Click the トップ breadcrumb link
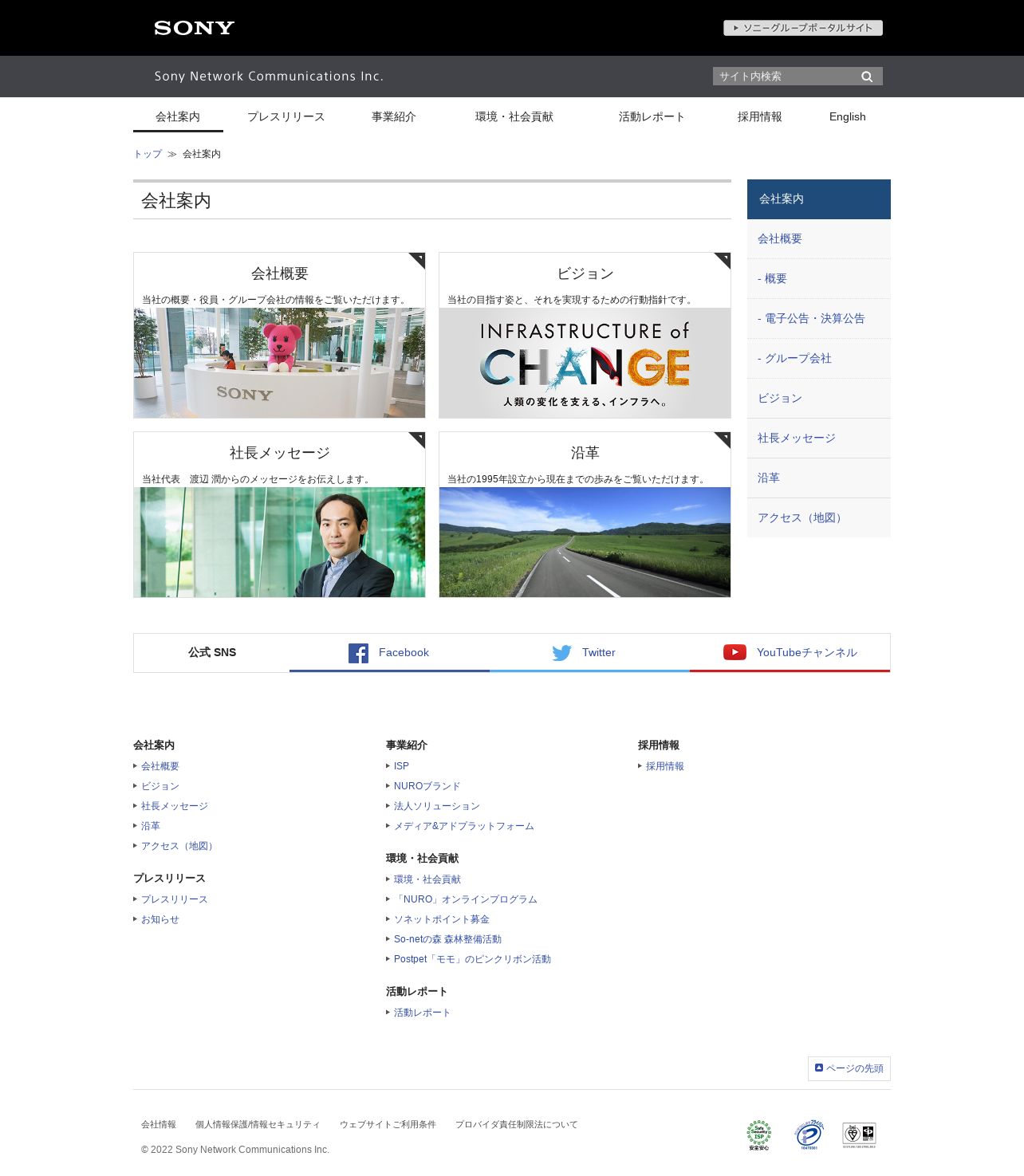1024x1176 pixels. (x=148, y=154)
